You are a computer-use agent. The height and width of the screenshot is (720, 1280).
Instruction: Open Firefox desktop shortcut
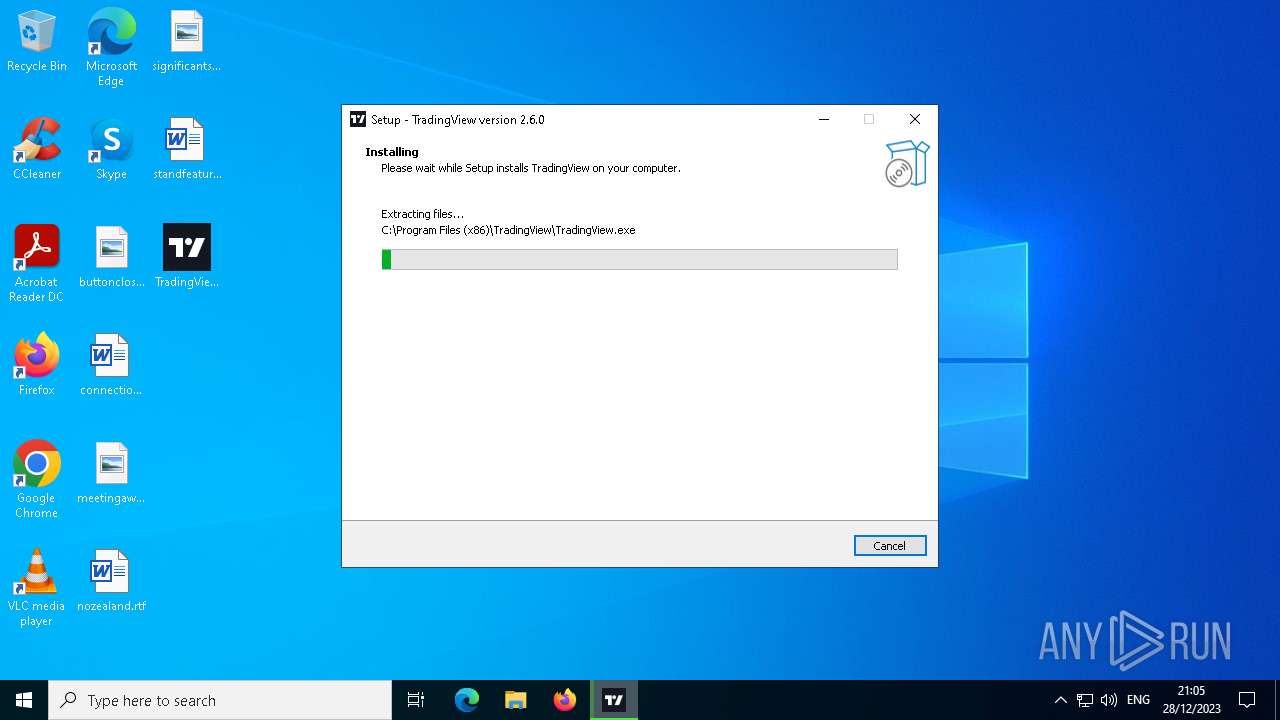[x=37, y=365]
